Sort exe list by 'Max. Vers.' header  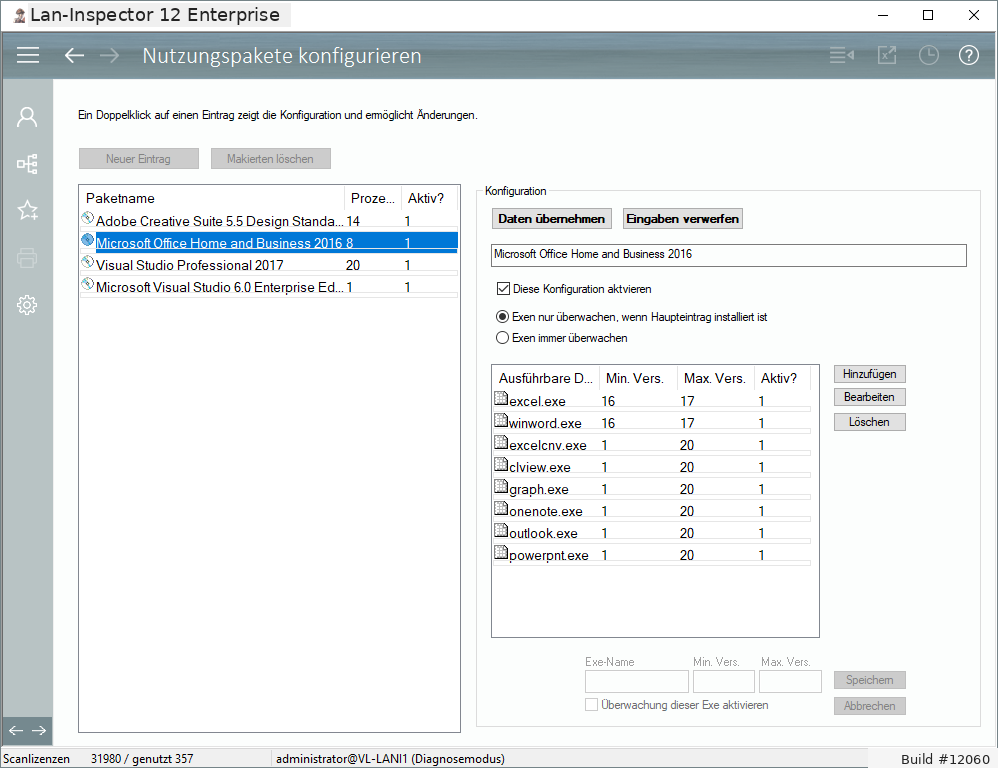tap(715, 379)
